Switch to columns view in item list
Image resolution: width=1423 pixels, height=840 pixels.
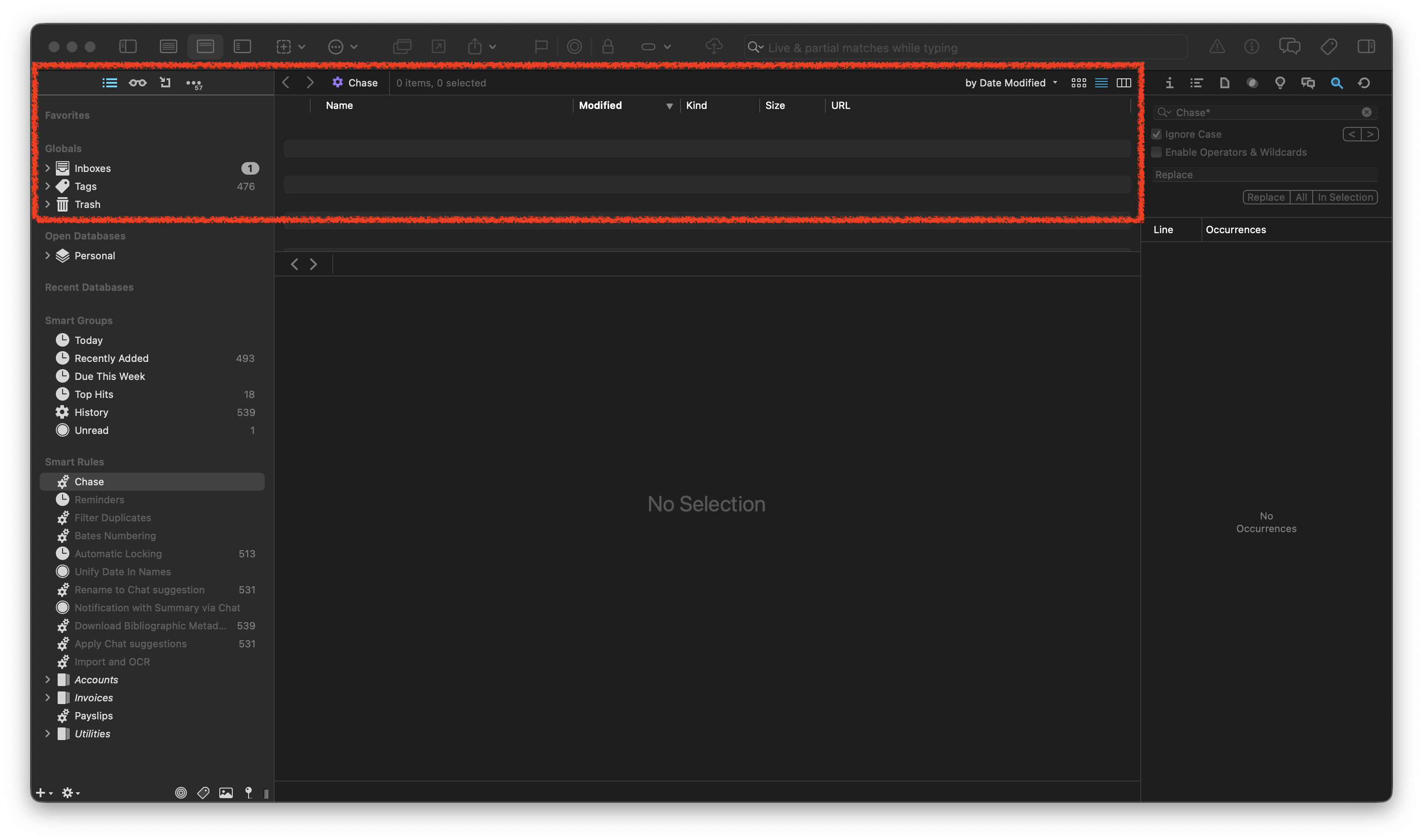1124,83
